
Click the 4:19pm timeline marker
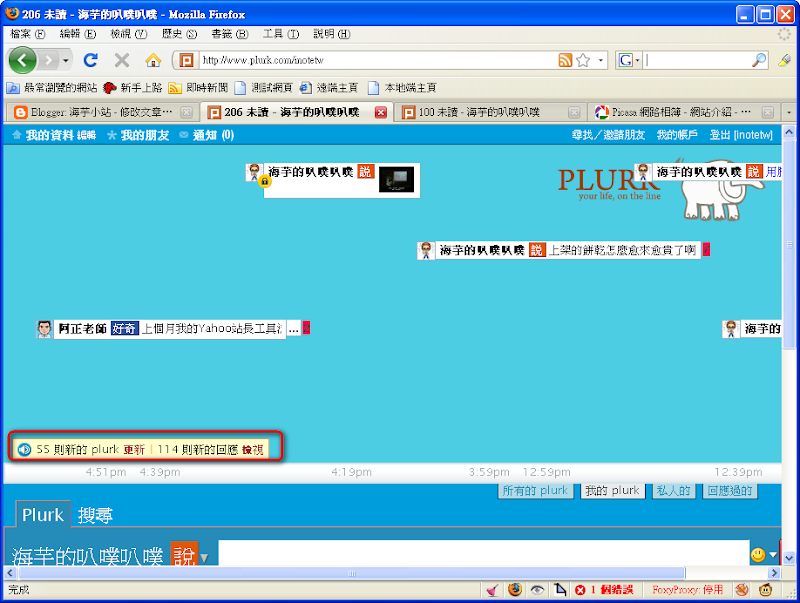click(x=352, y=472)
